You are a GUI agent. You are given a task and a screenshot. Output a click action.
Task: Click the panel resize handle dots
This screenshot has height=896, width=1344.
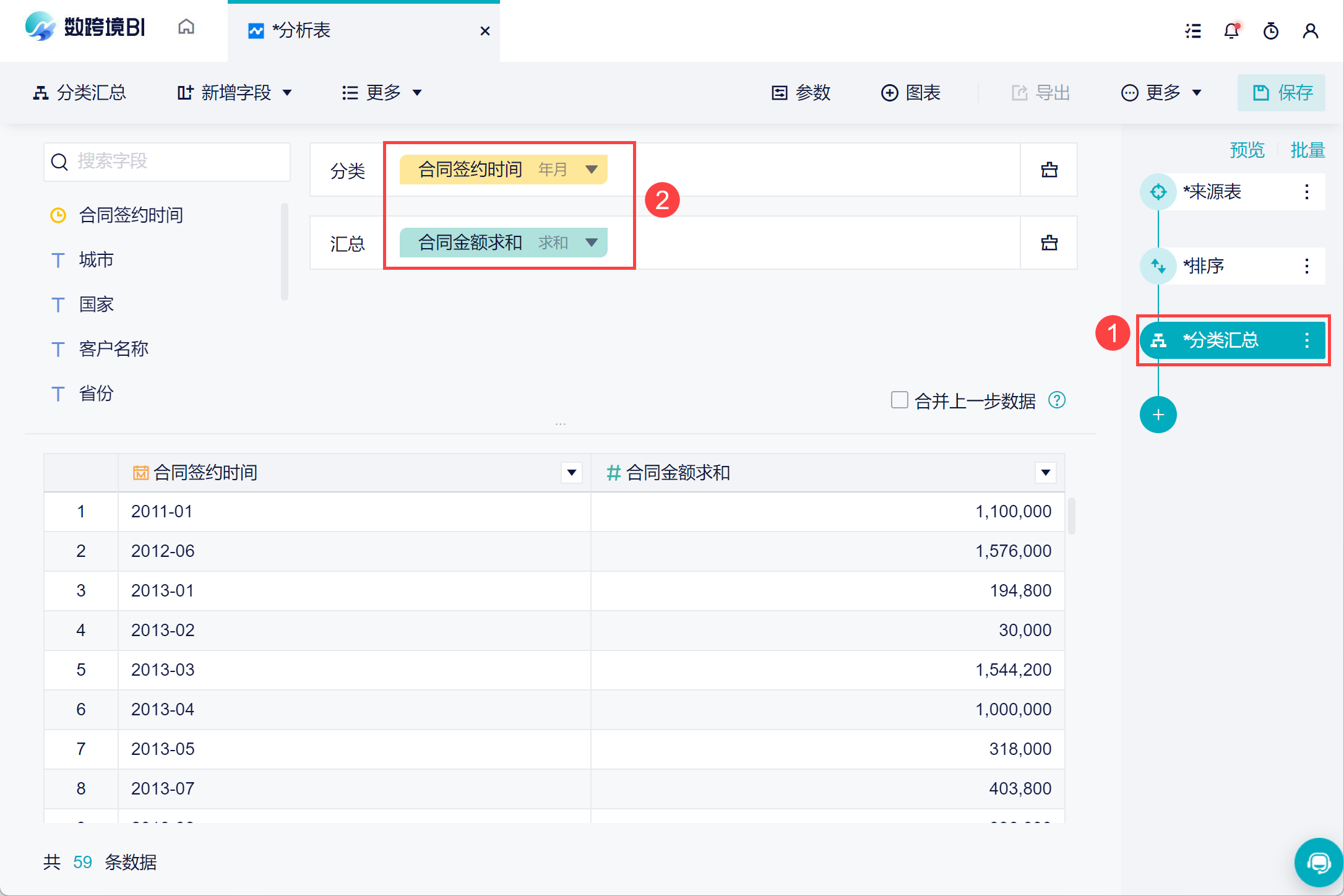coord(561,424)
